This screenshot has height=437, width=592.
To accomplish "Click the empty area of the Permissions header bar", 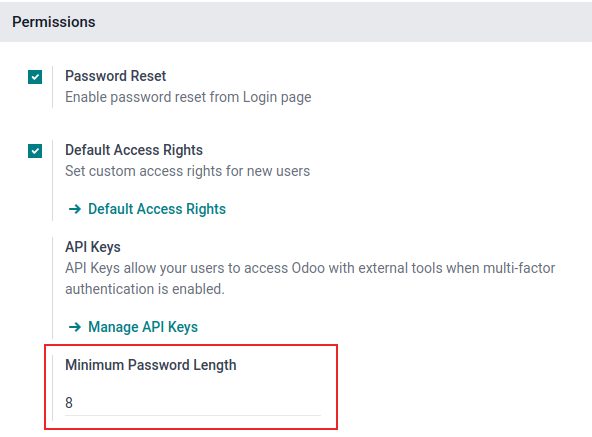I will pyautogui.click(x=340, y=22).
